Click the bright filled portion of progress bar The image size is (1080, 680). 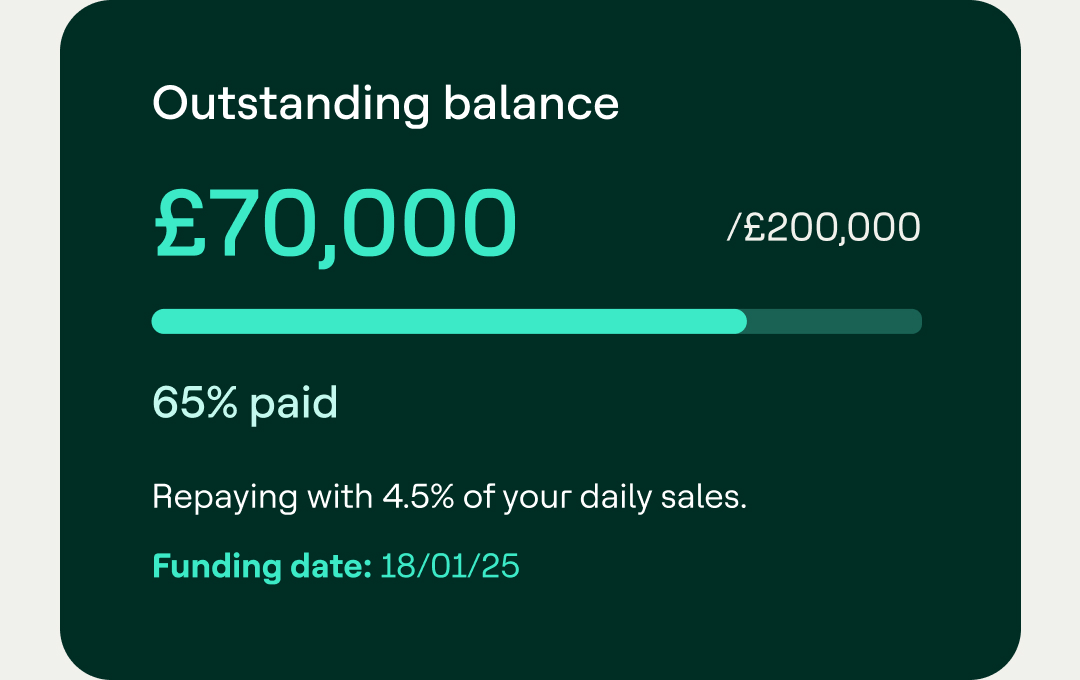(448, 321)
